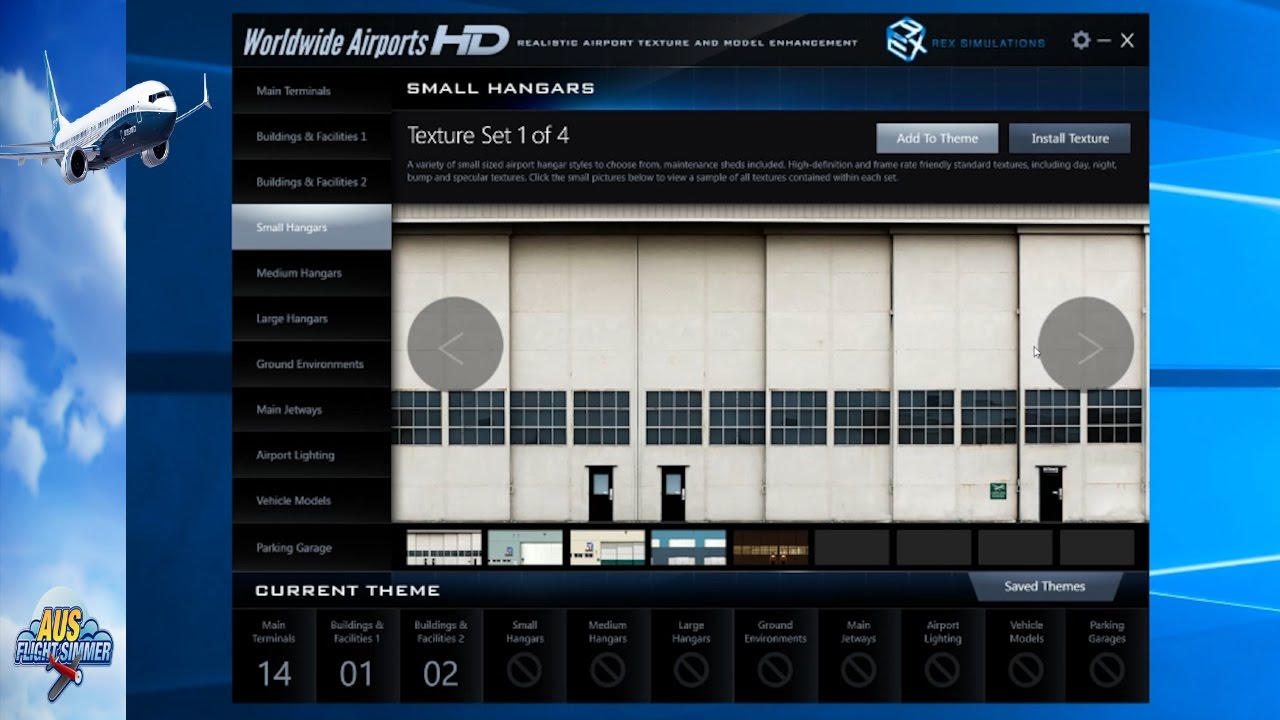
Task: Select third hangar texture thumbnail
Action: [607, 548]
